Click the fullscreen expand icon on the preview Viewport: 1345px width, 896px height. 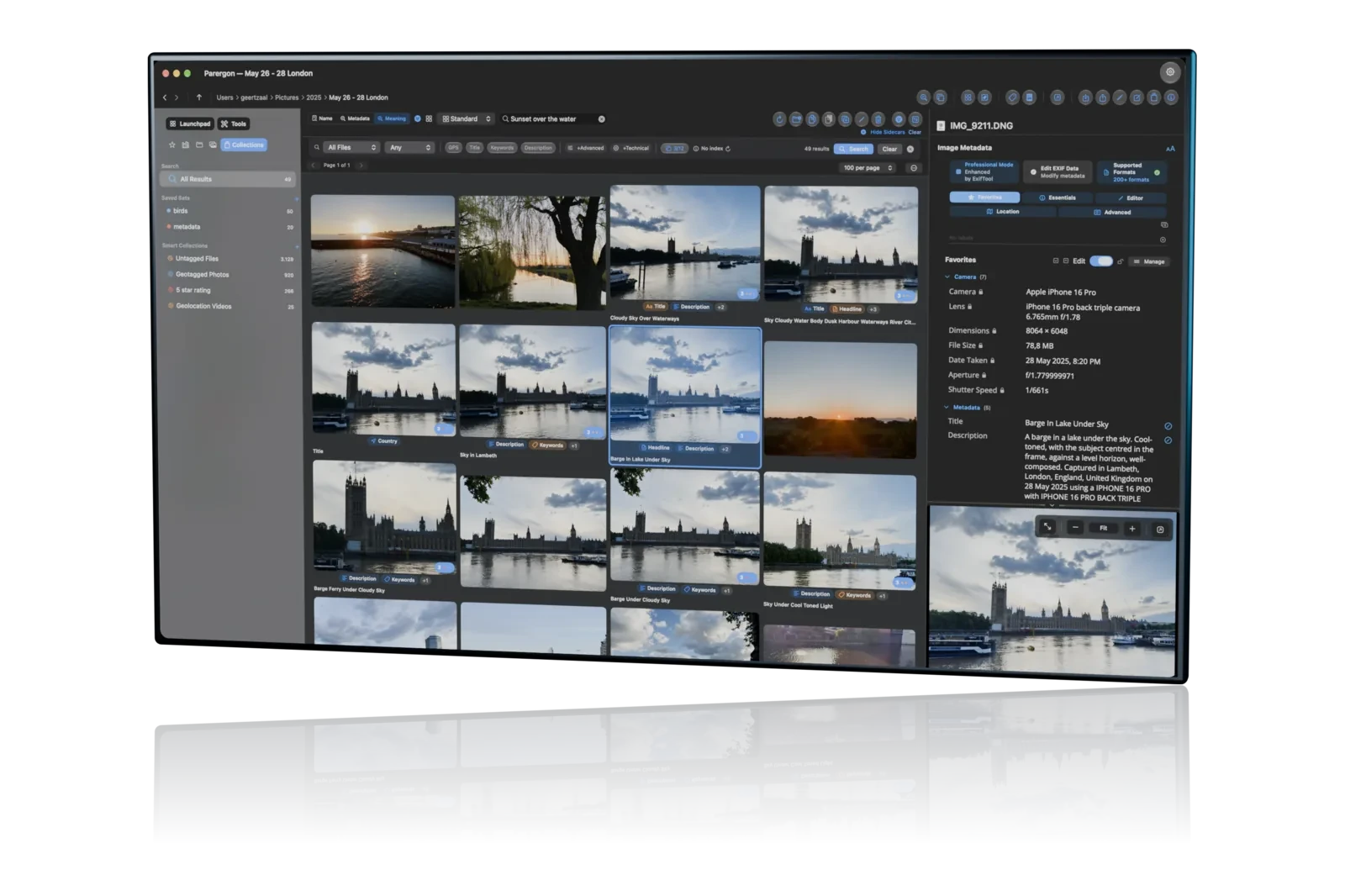(1047, 527)
